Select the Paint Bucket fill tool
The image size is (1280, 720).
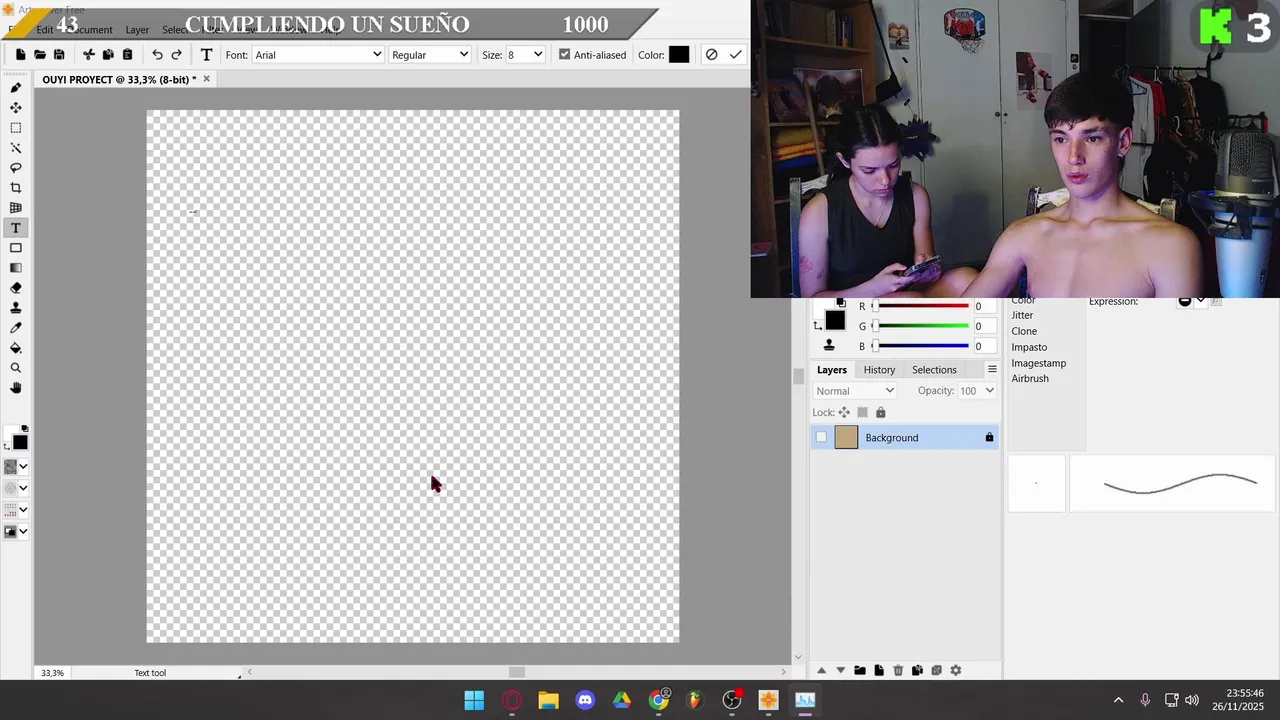pos(16,348)
